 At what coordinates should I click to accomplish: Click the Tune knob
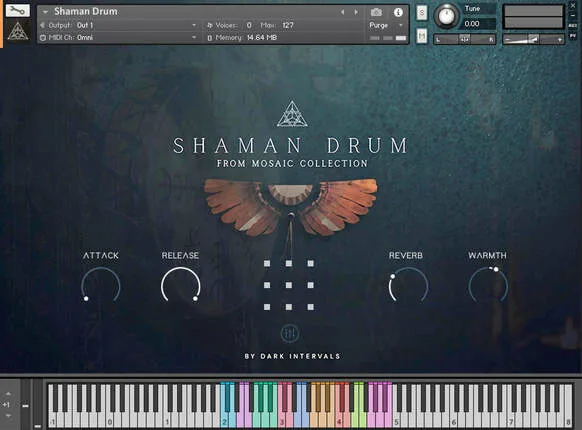tap(447, 16)
